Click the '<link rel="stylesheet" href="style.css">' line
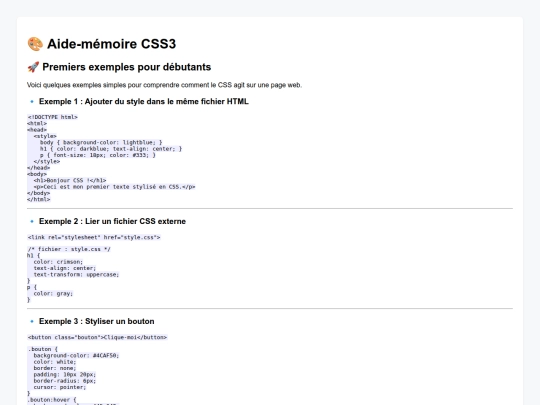The height and width of the screenshot is (405, 540). click(x=94, y=237)
